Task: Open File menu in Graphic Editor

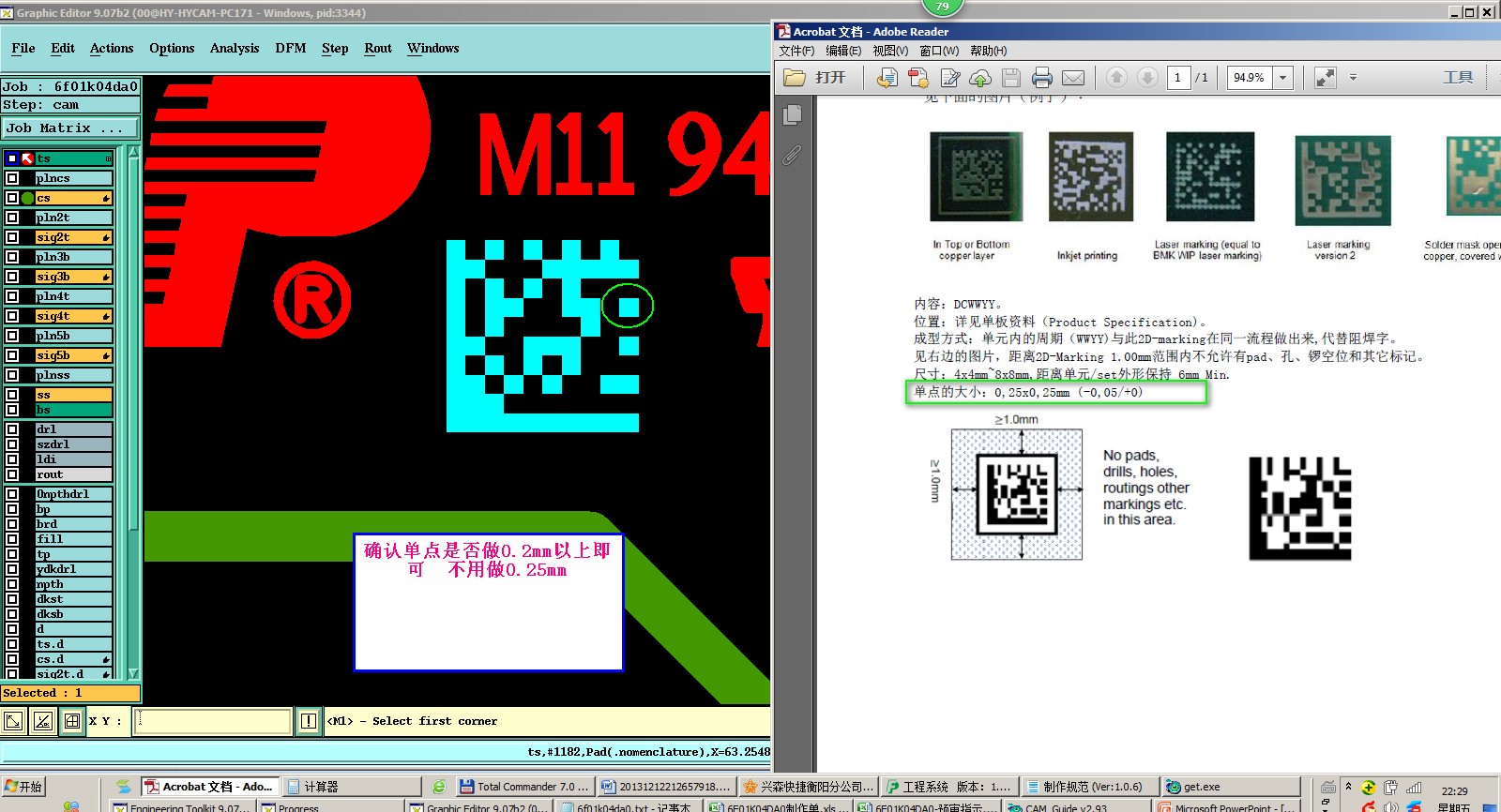Action: point(23,48)
